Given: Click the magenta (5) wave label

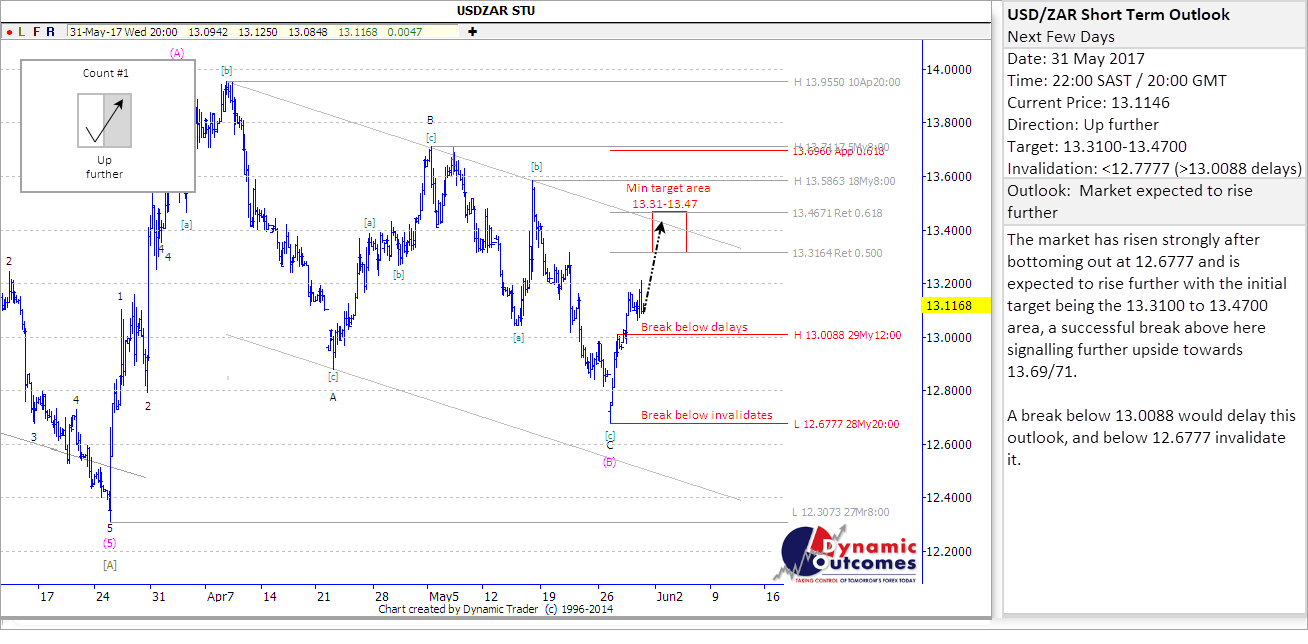Looking at the screenshot, I should 110,543.
